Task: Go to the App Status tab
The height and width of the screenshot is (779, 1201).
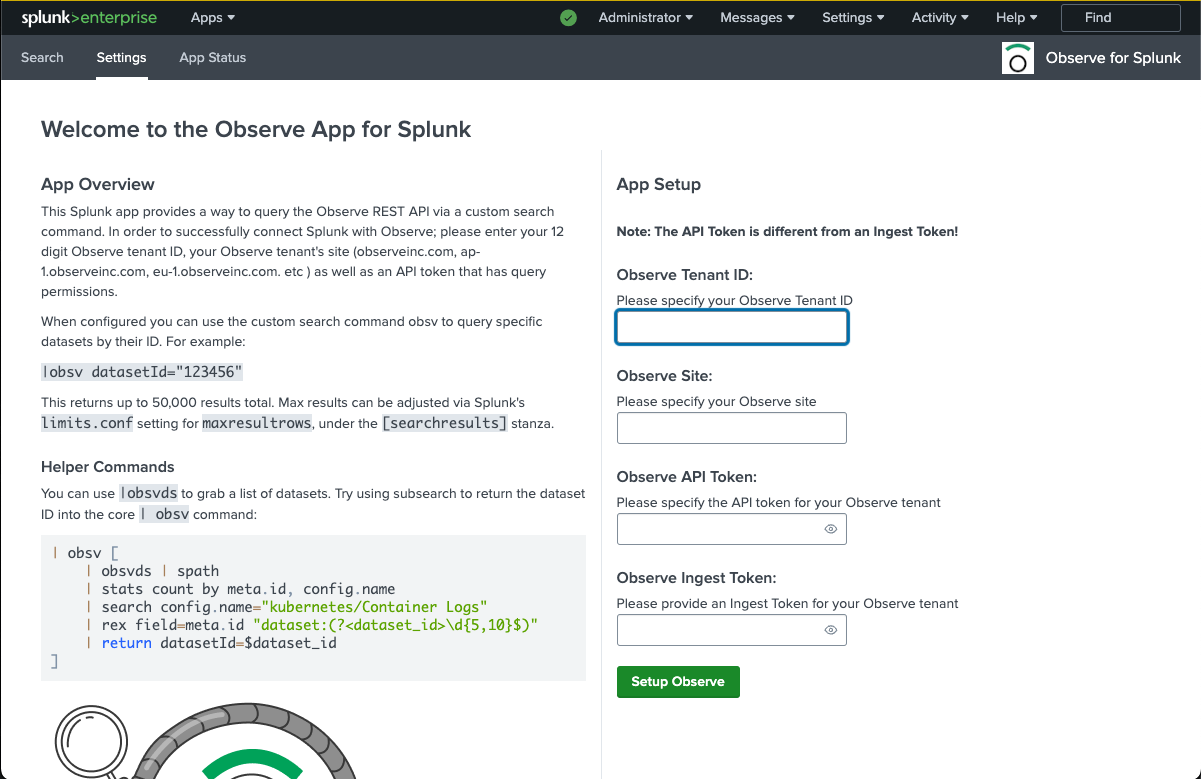Action: pyautogui.click(x=212, y=57)
